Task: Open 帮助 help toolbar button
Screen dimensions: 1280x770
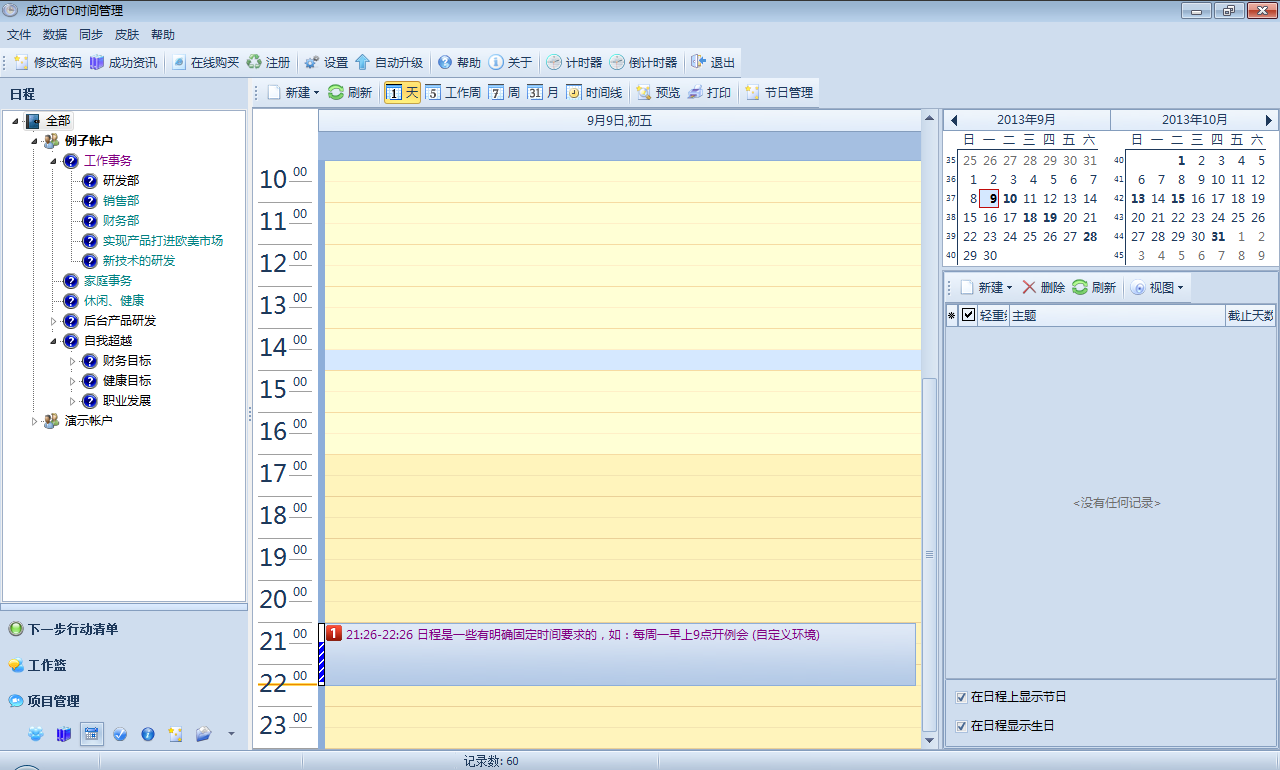Action: (459, 62)
